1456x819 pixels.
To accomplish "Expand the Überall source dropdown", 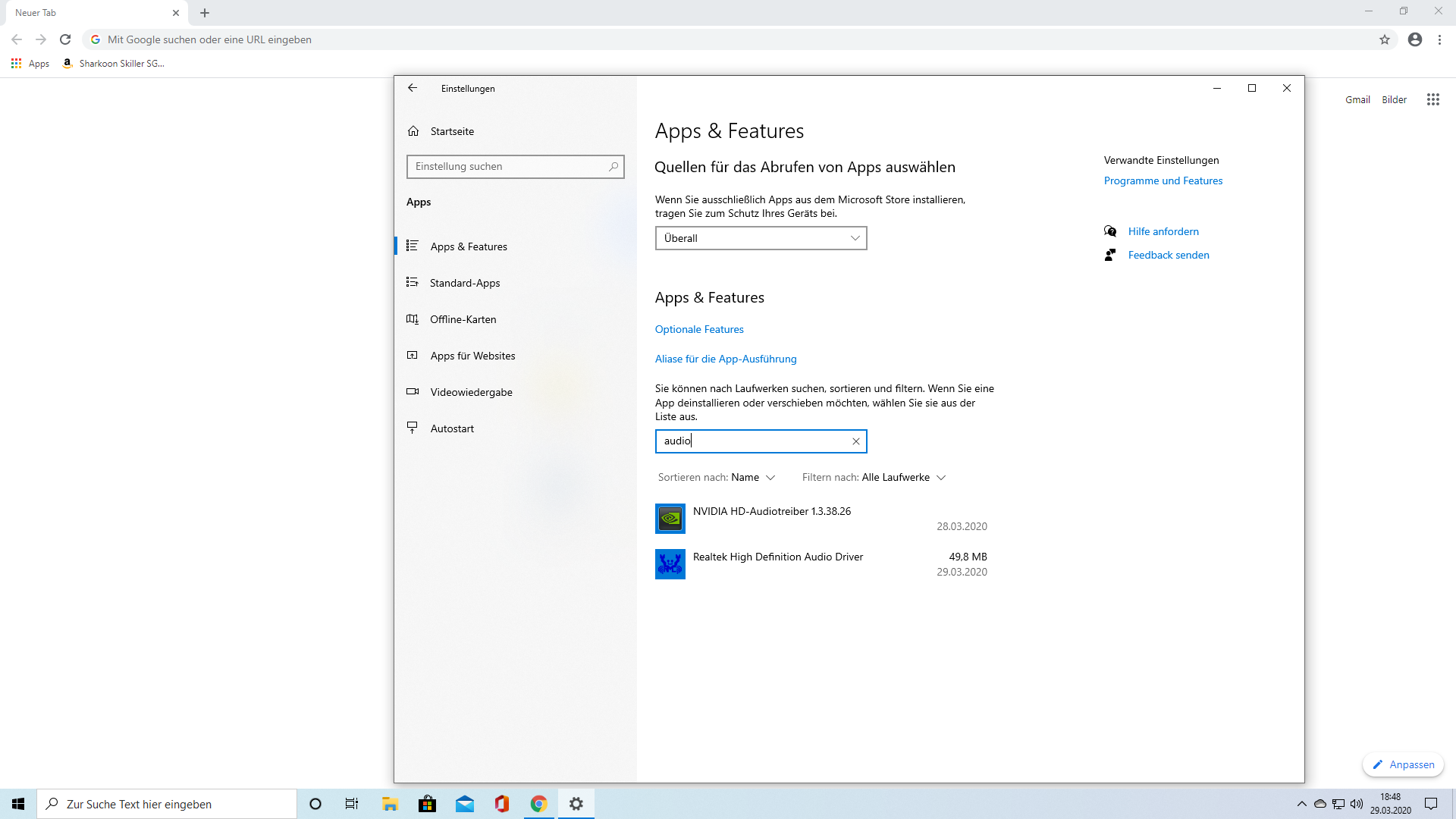I will click(761, 238).
